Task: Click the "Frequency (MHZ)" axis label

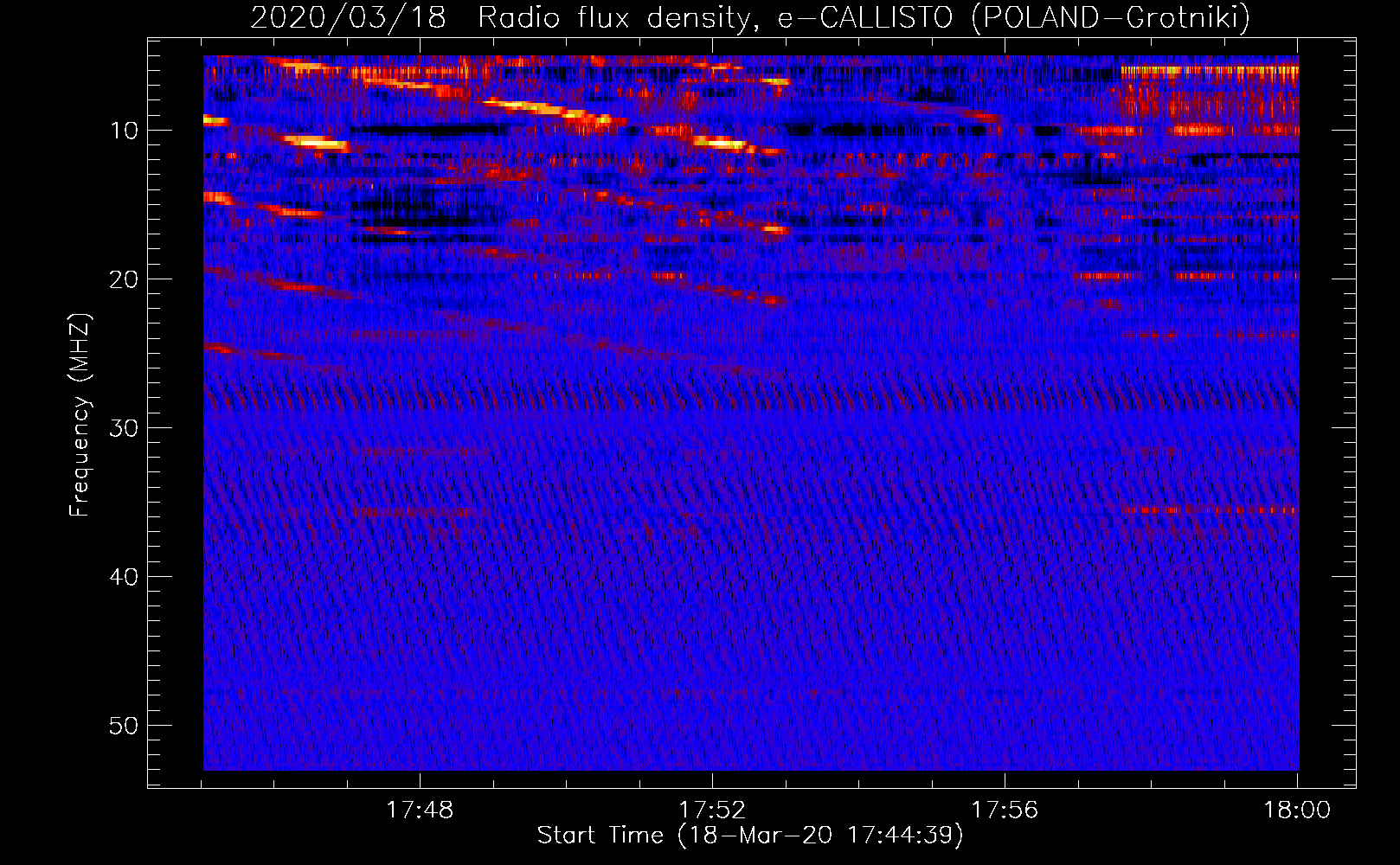Action: click(80, 415)
